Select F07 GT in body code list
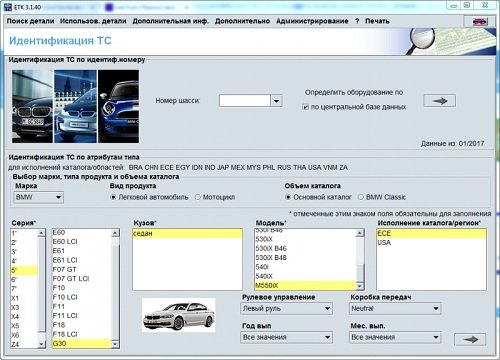 (82, 269)
